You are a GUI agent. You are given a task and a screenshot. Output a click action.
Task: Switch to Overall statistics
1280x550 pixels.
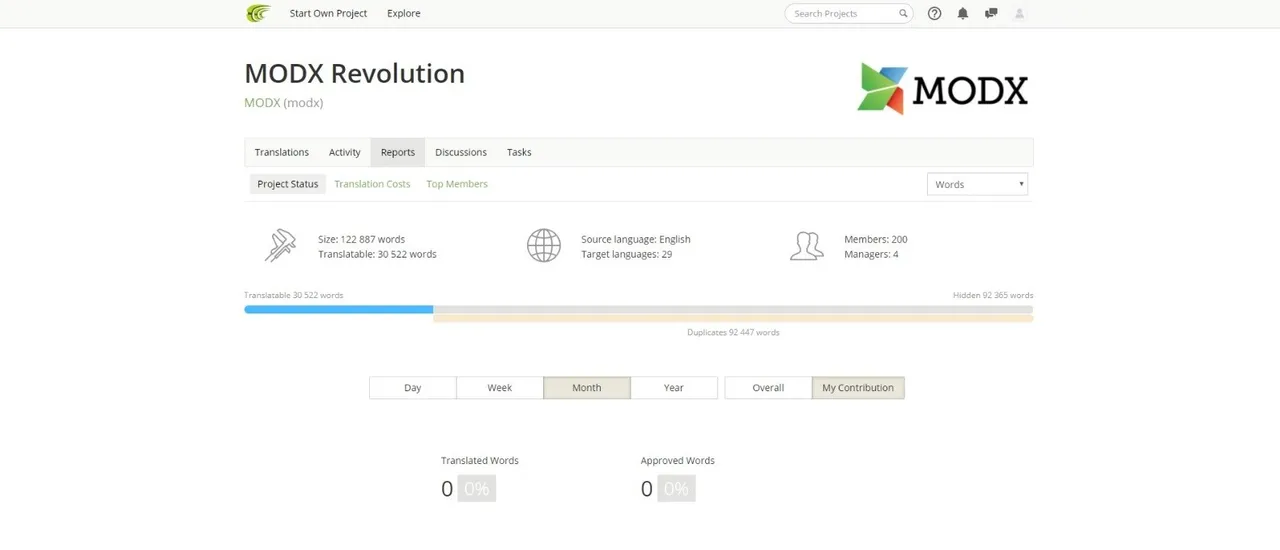[768, 388]
